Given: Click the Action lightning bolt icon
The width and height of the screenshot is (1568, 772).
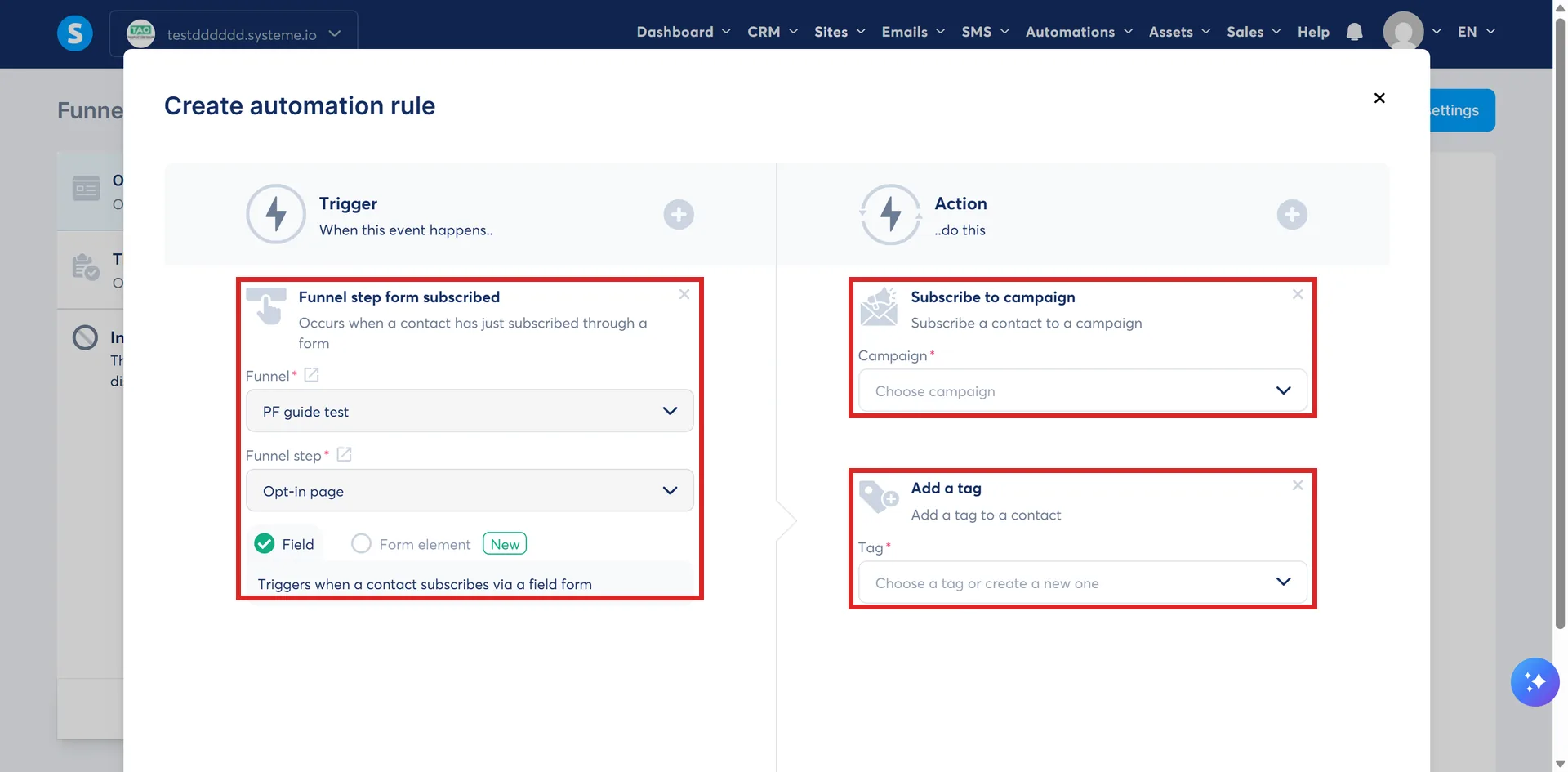Looking at the screenshot, I should coord(890,214).
